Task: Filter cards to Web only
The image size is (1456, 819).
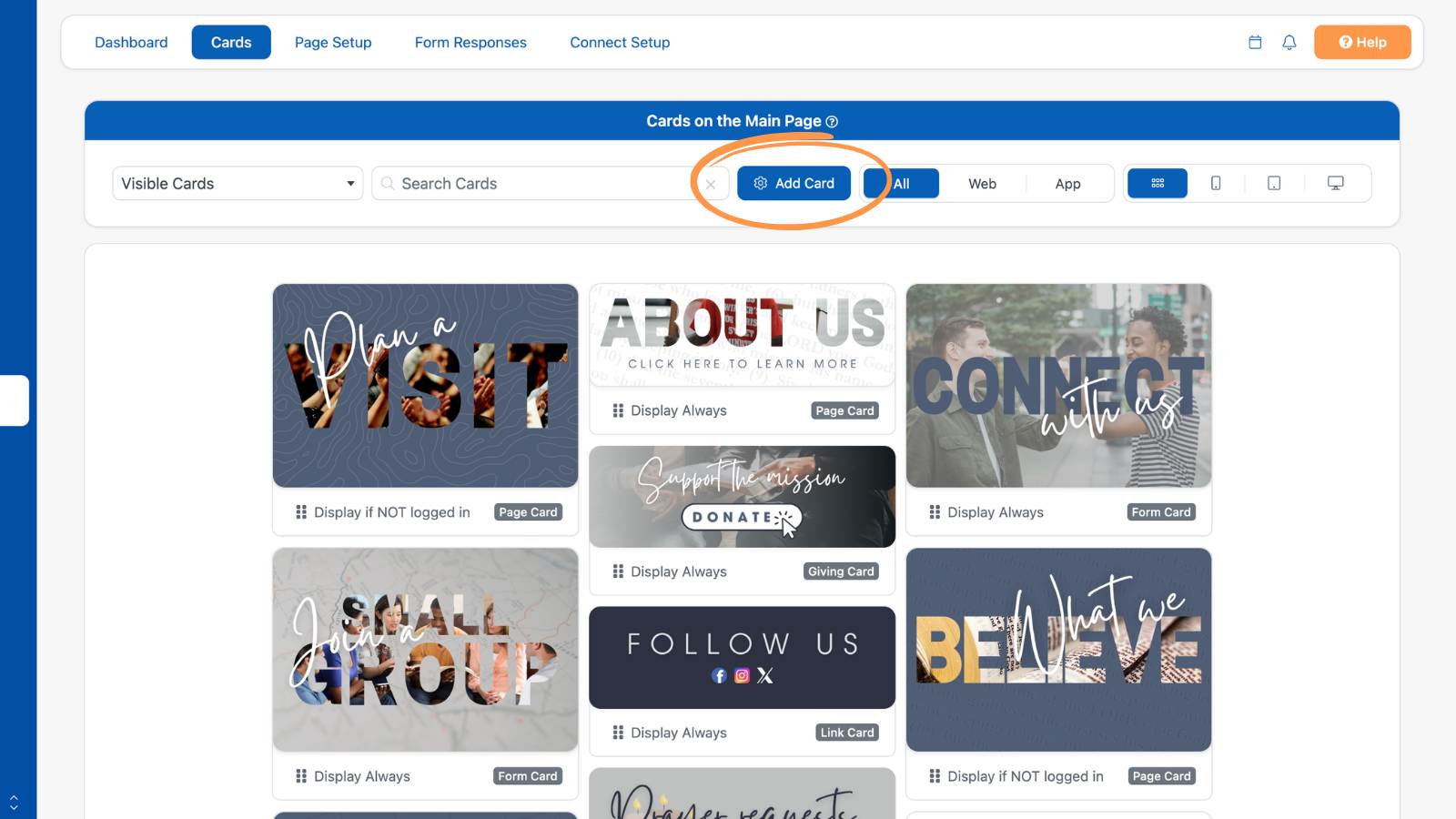Action: 982,183
